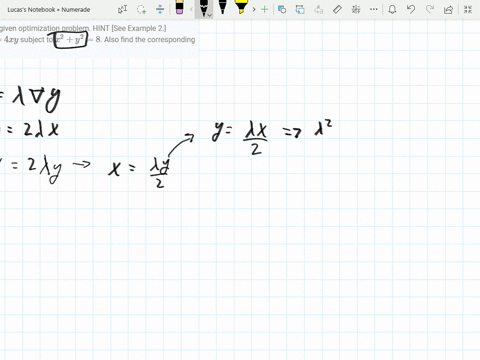Show previous pens with left chevron

click(191, 9)
